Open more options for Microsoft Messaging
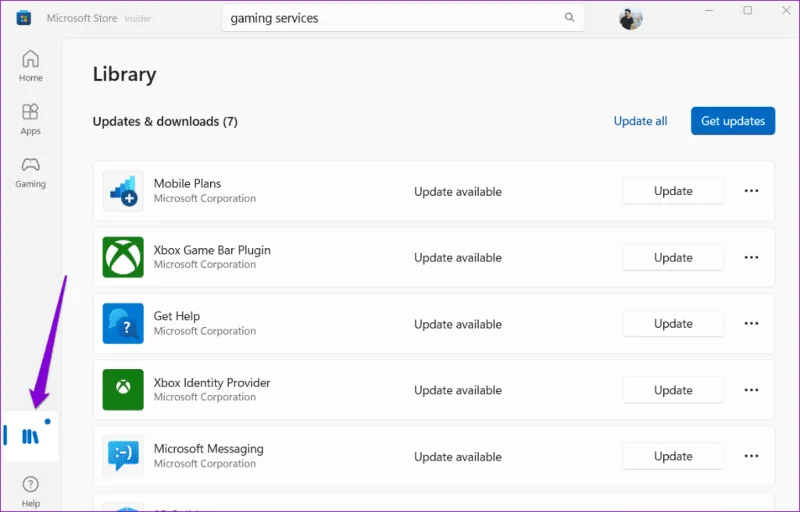 751,456
